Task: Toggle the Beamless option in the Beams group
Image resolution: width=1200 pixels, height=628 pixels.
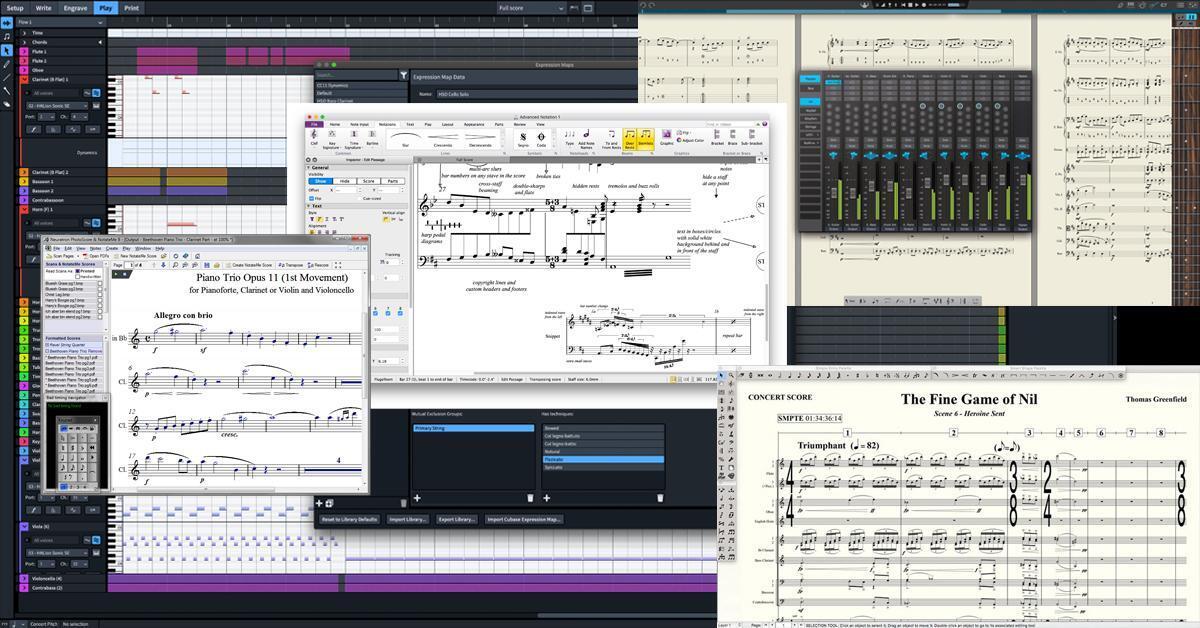Action: point(644,139)
